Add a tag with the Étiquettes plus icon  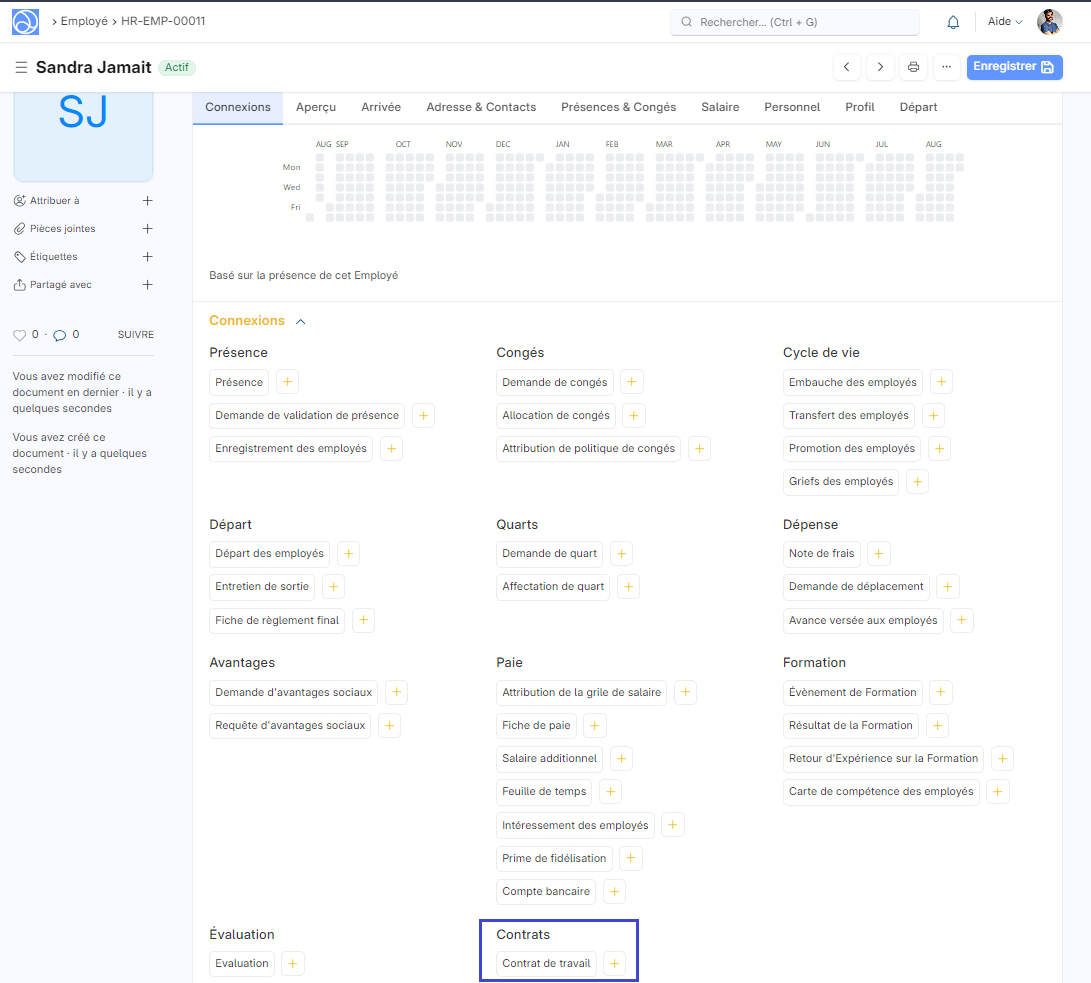click(147, 256)
